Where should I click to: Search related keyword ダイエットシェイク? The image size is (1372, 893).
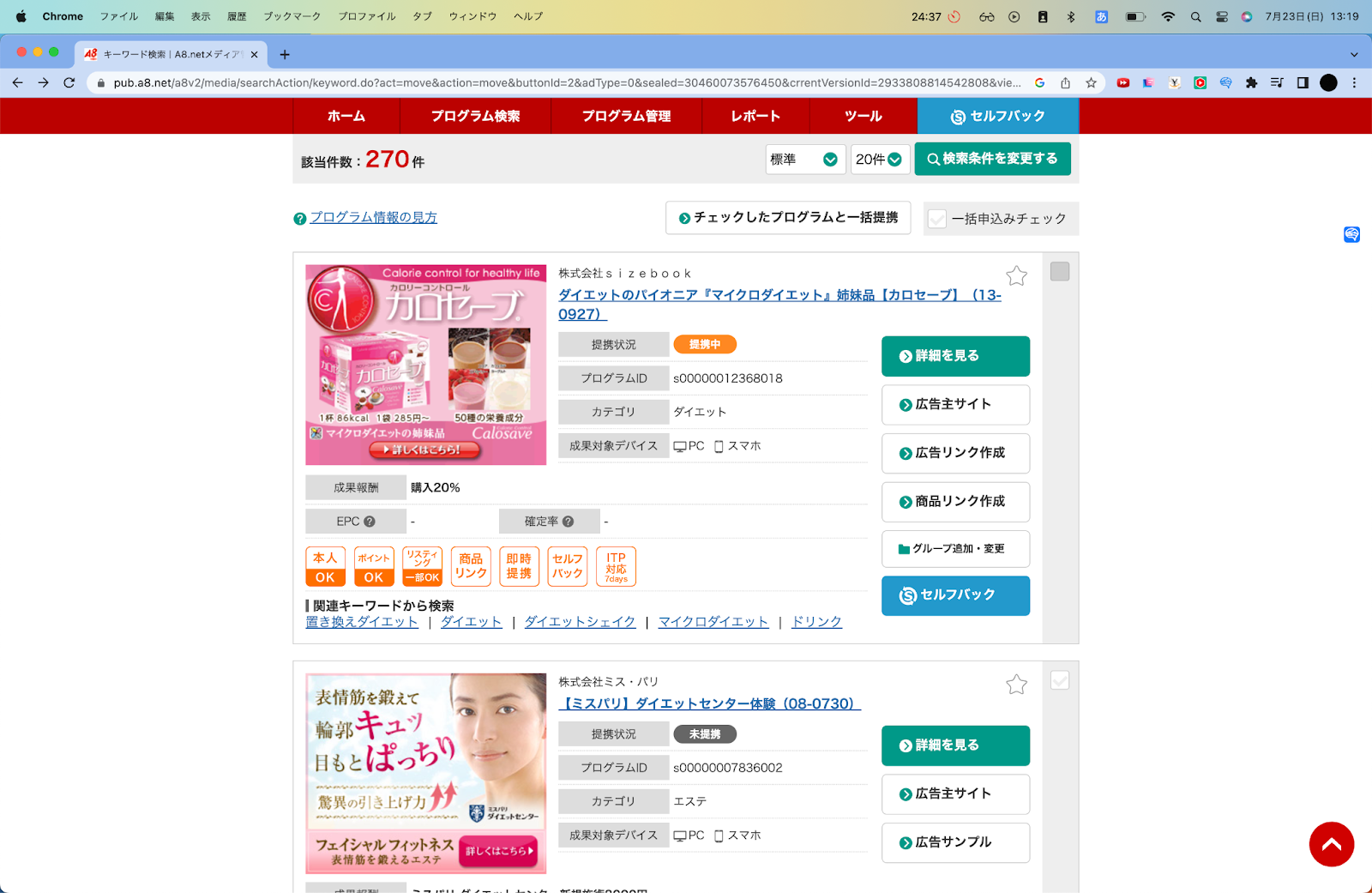[x=580, y=622]
